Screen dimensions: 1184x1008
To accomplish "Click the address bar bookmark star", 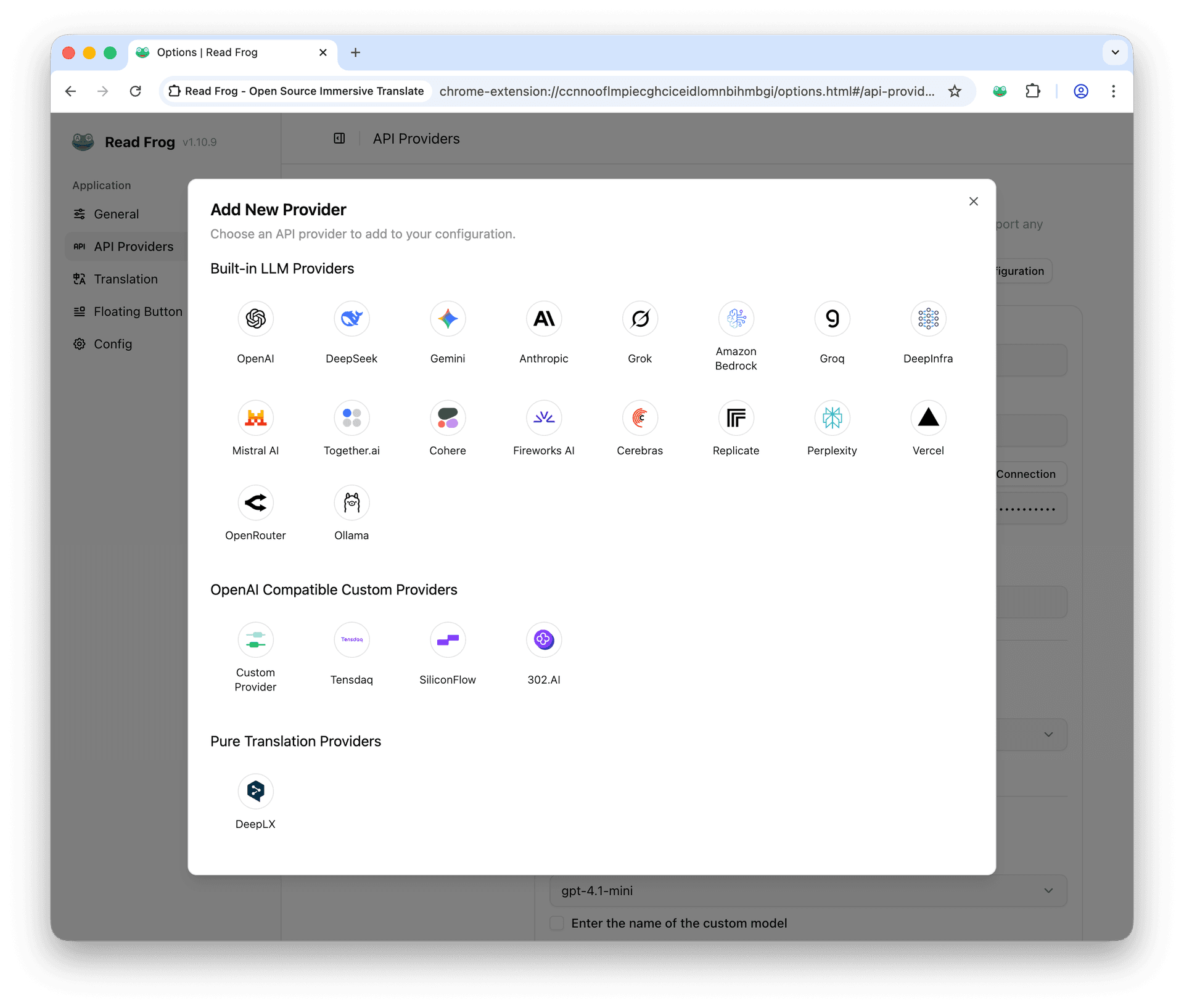I will 955,91.
